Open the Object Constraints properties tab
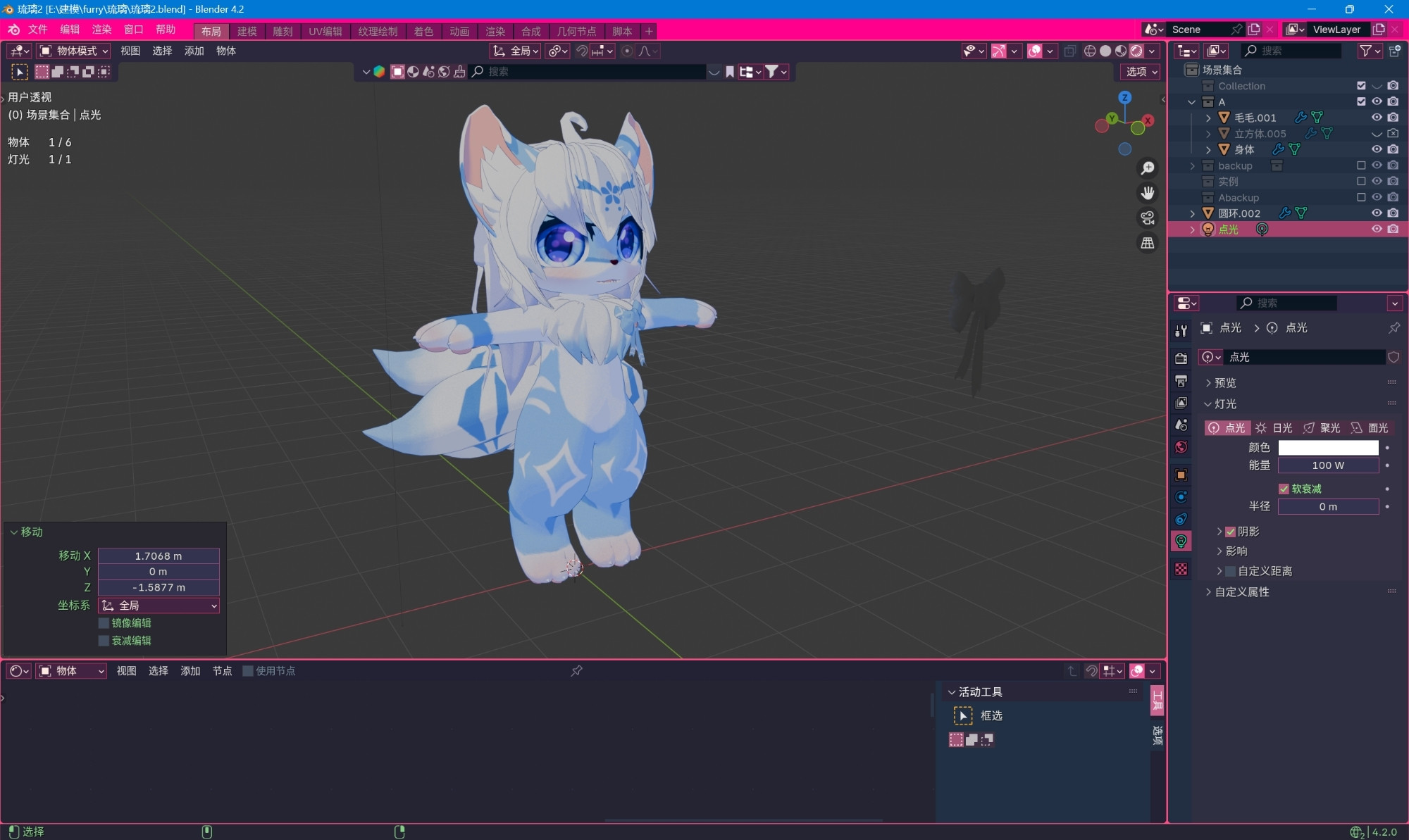Viewport: 1409px width, 840px height. pyautogui.click(x=1181, y=519)
